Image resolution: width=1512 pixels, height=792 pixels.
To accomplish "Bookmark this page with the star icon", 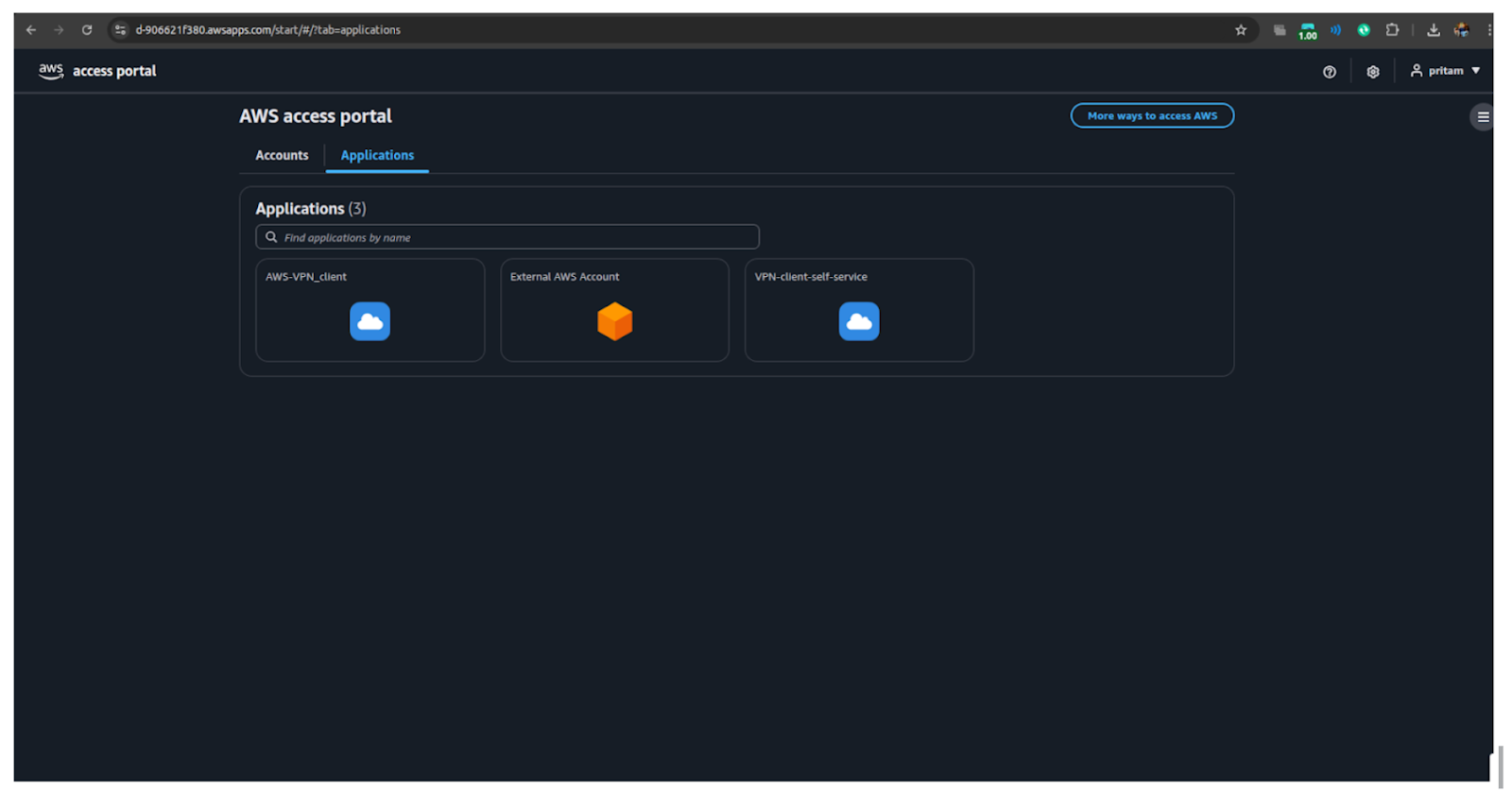I will tap(1241, 30).
